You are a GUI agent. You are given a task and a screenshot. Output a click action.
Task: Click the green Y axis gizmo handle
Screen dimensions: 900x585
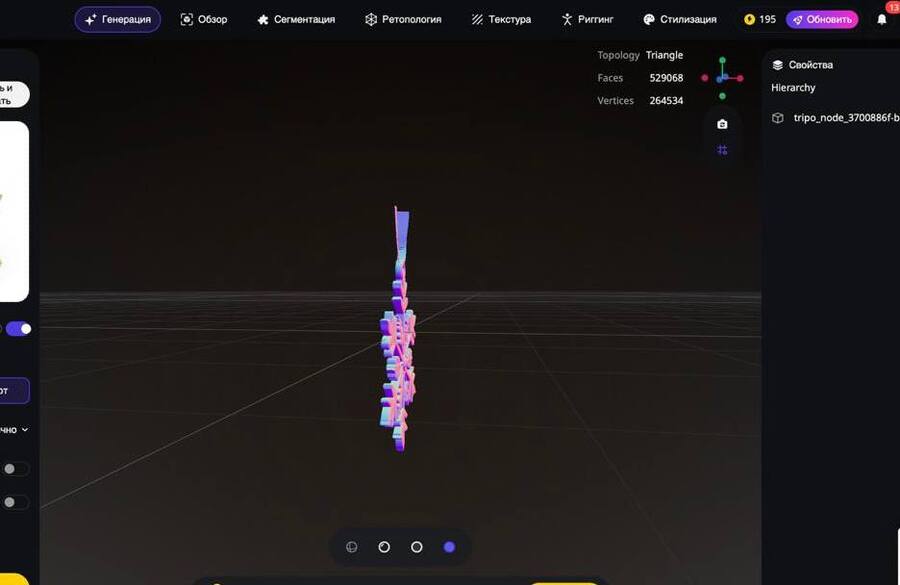(x=722, y=60)
